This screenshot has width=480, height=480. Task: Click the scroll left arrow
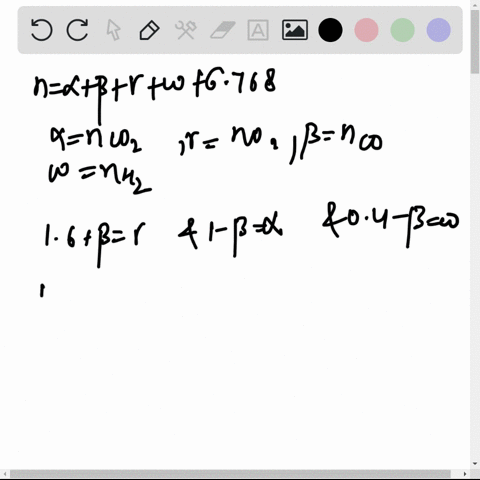pyautogui.click(x=5, y=474)
